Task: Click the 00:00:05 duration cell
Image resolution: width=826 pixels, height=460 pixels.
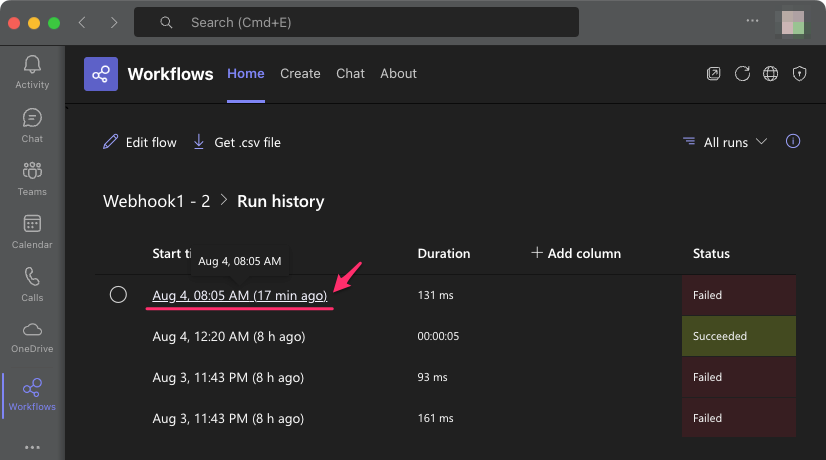Action: (x=438, y=336)
